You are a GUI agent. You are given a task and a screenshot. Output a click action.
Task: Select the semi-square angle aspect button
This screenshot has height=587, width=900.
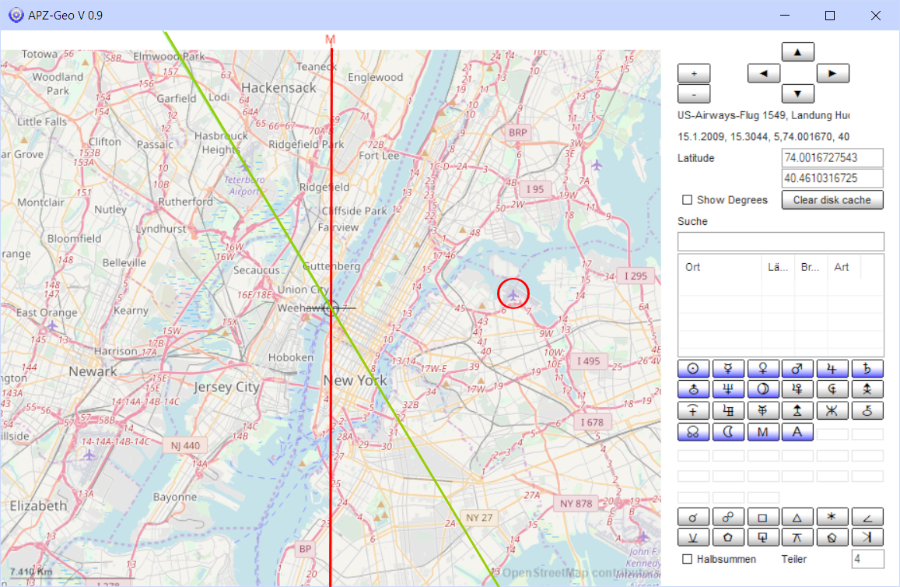867,517
